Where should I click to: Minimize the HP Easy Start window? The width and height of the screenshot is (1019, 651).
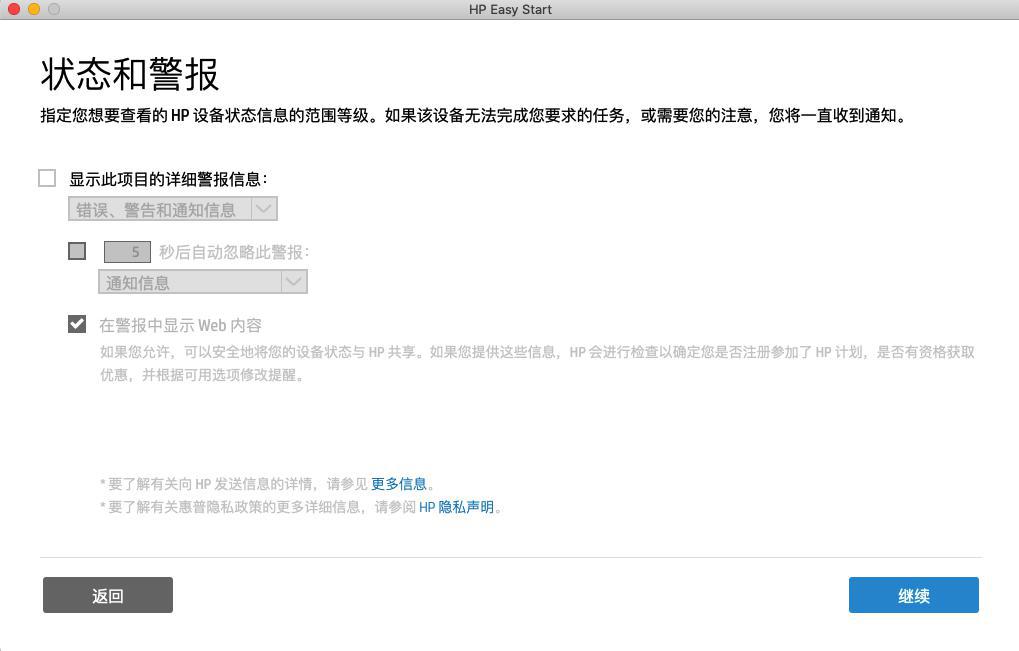[x=34, y=9]
